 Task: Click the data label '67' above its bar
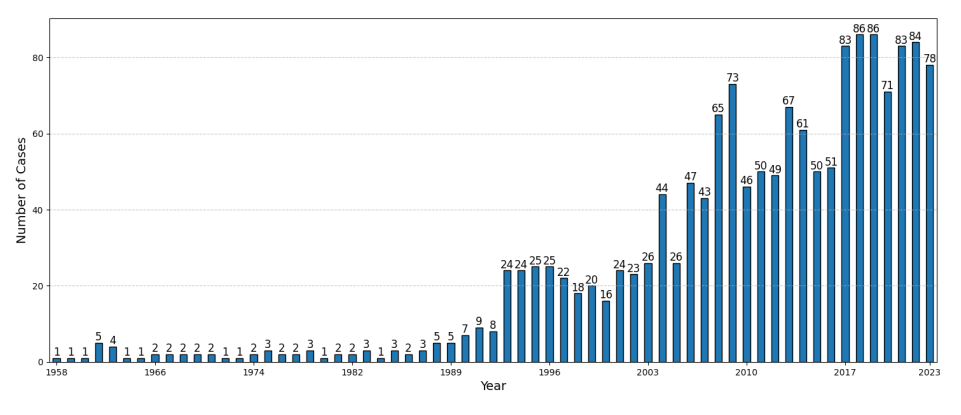[789, 101]
